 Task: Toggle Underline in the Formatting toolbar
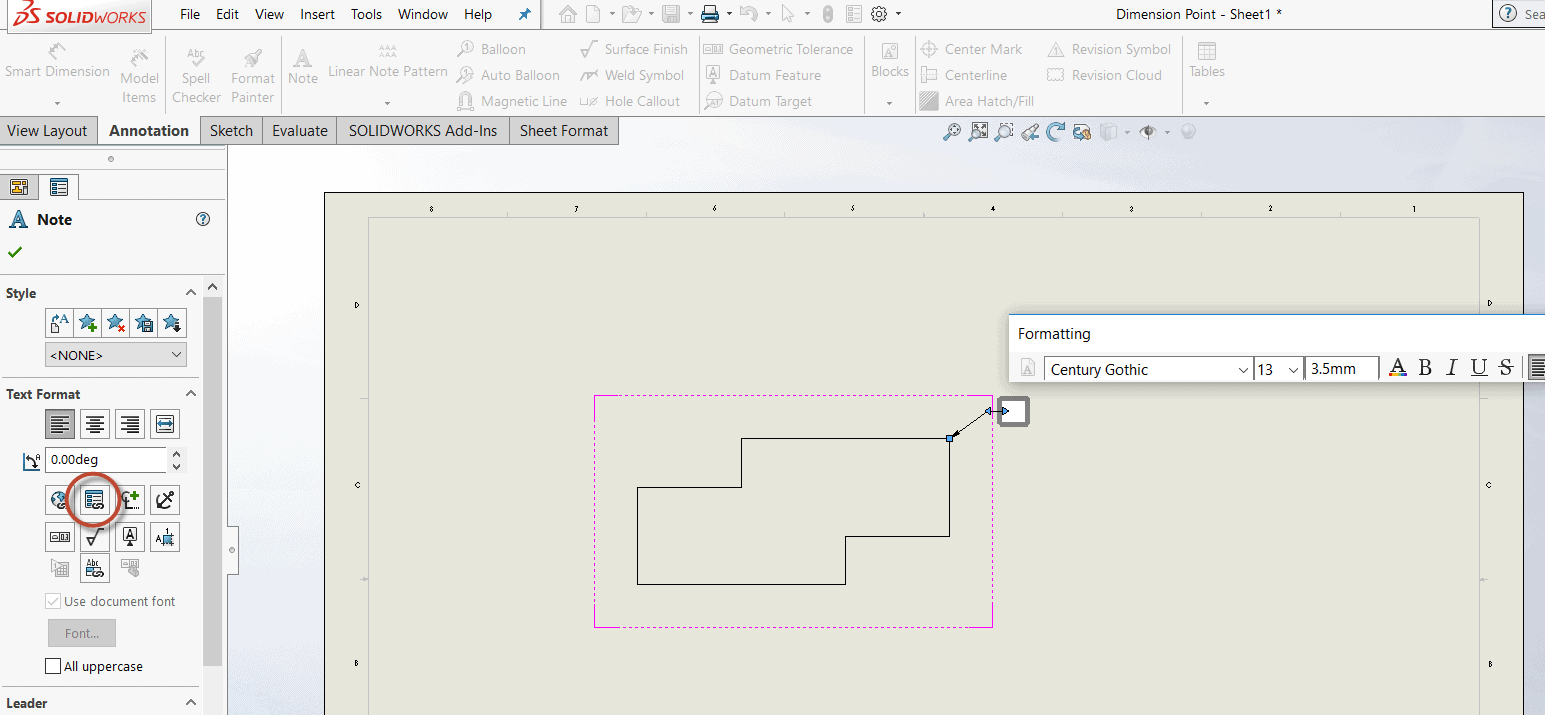click(1479, 368)
